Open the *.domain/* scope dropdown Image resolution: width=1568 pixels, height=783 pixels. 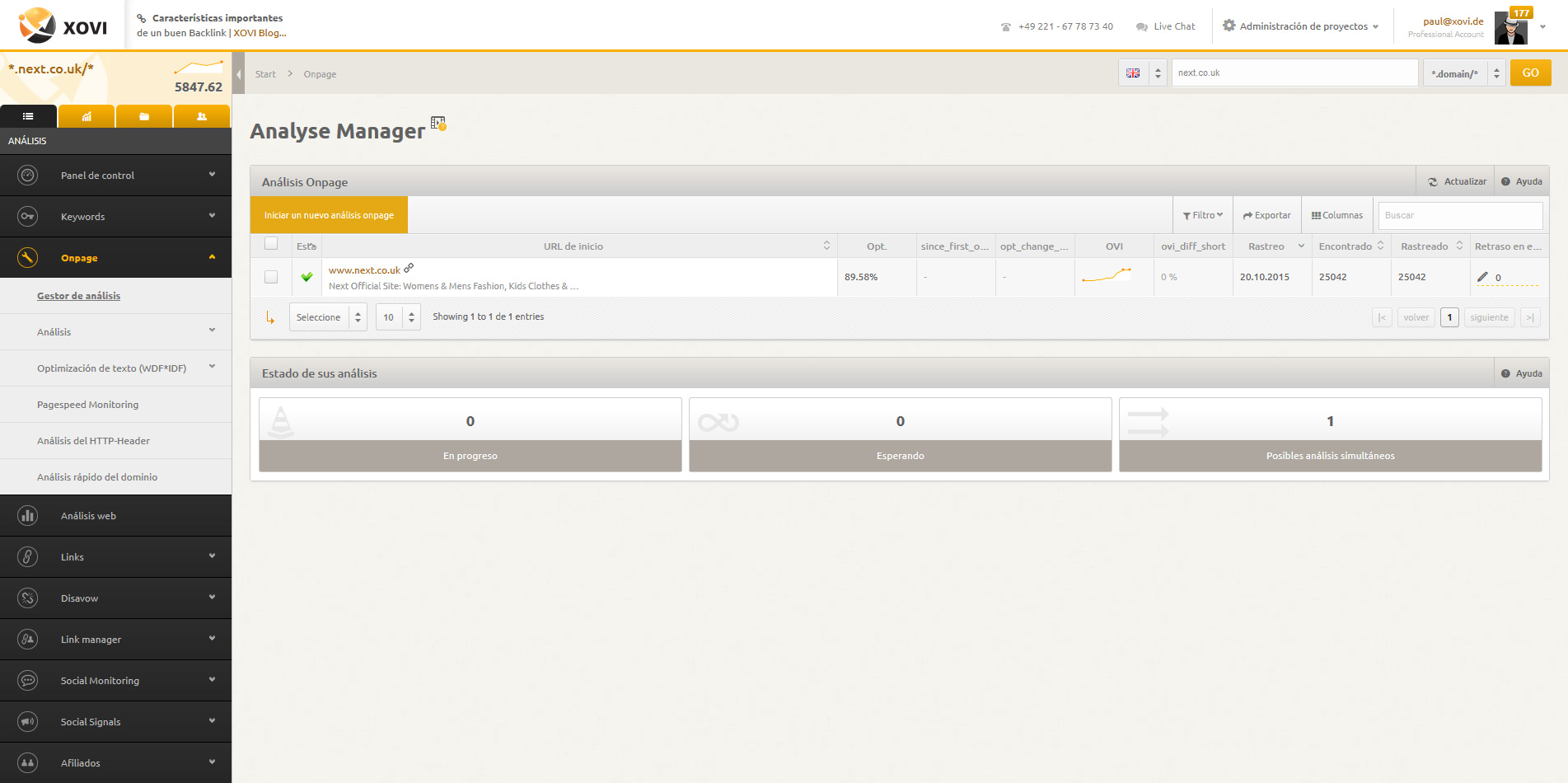click(x=1464, y=73)
